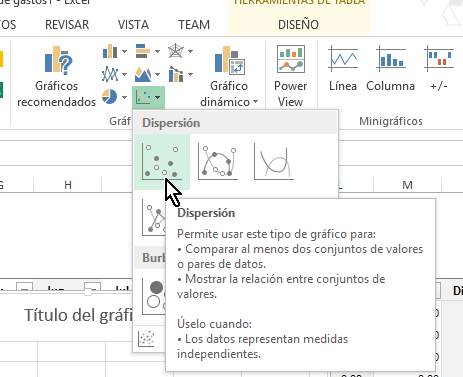Insert a +/- win-loss sparkline
The width and height of the screenshot is (463, 377).
[439, 69]
